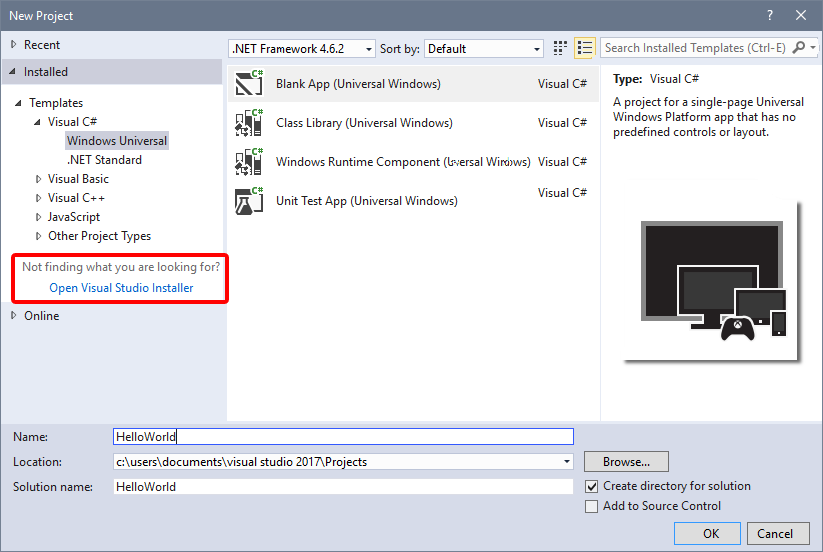
Task: Click the Unit Test App template icon
Action: point(249,201)
